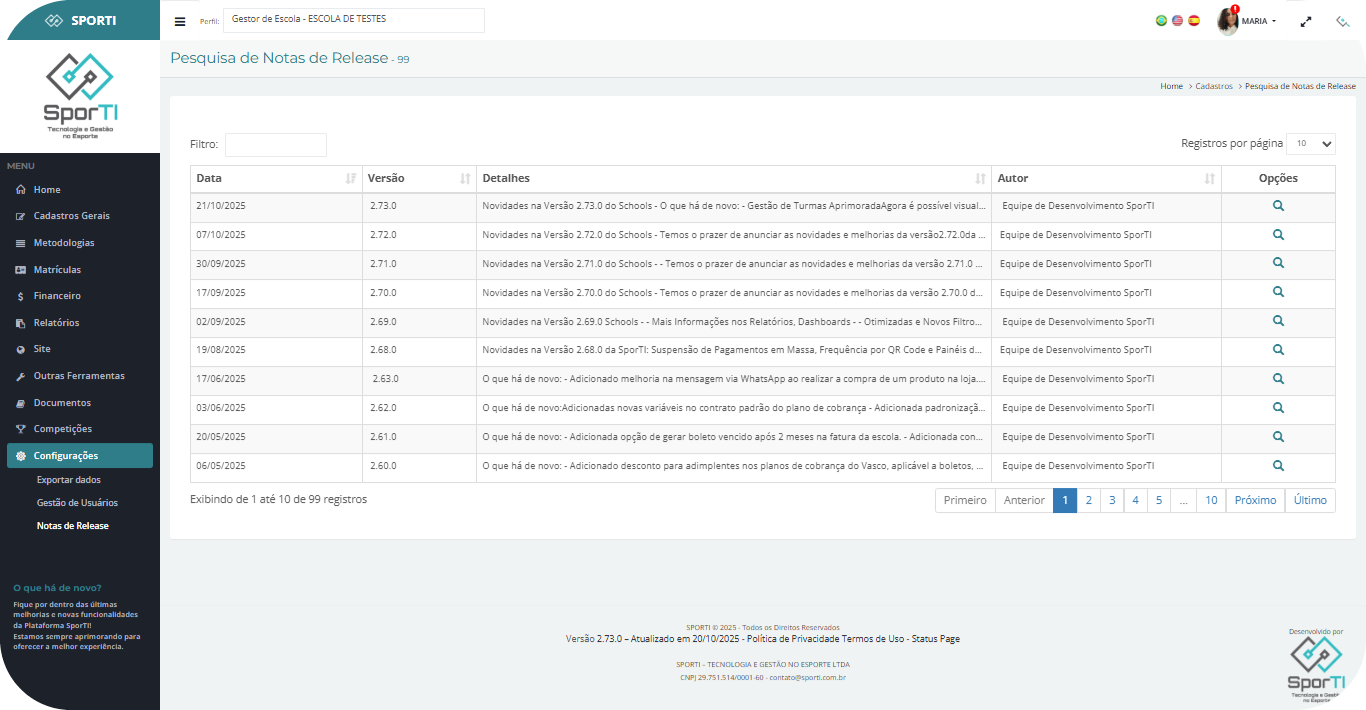Click the Filtro text input field
Screen dimensions: 1366x710
click(x=276, y=145)
